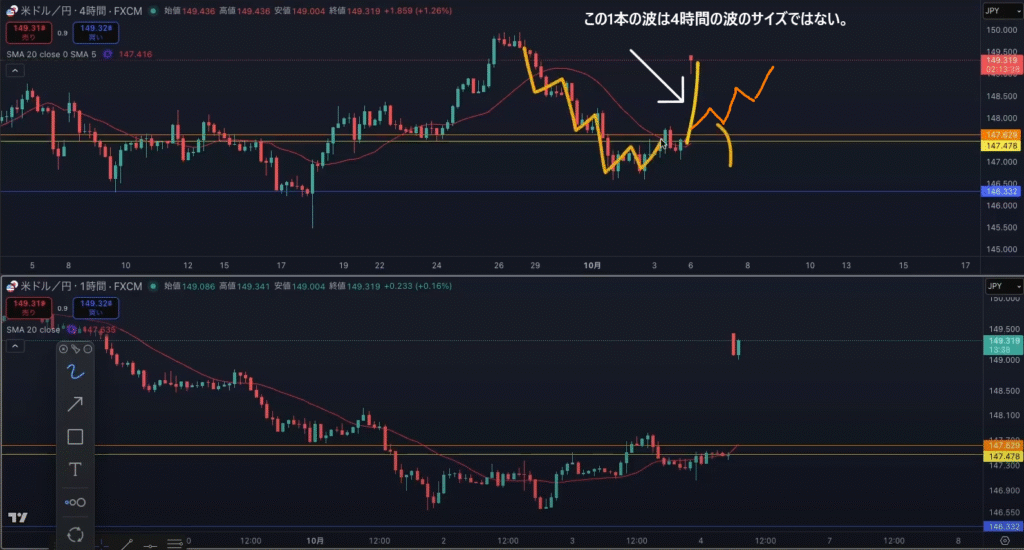Open the JPY currency dropdown on top chart
This screenshot has height=550, width=1024.
(x=996, y=11)
